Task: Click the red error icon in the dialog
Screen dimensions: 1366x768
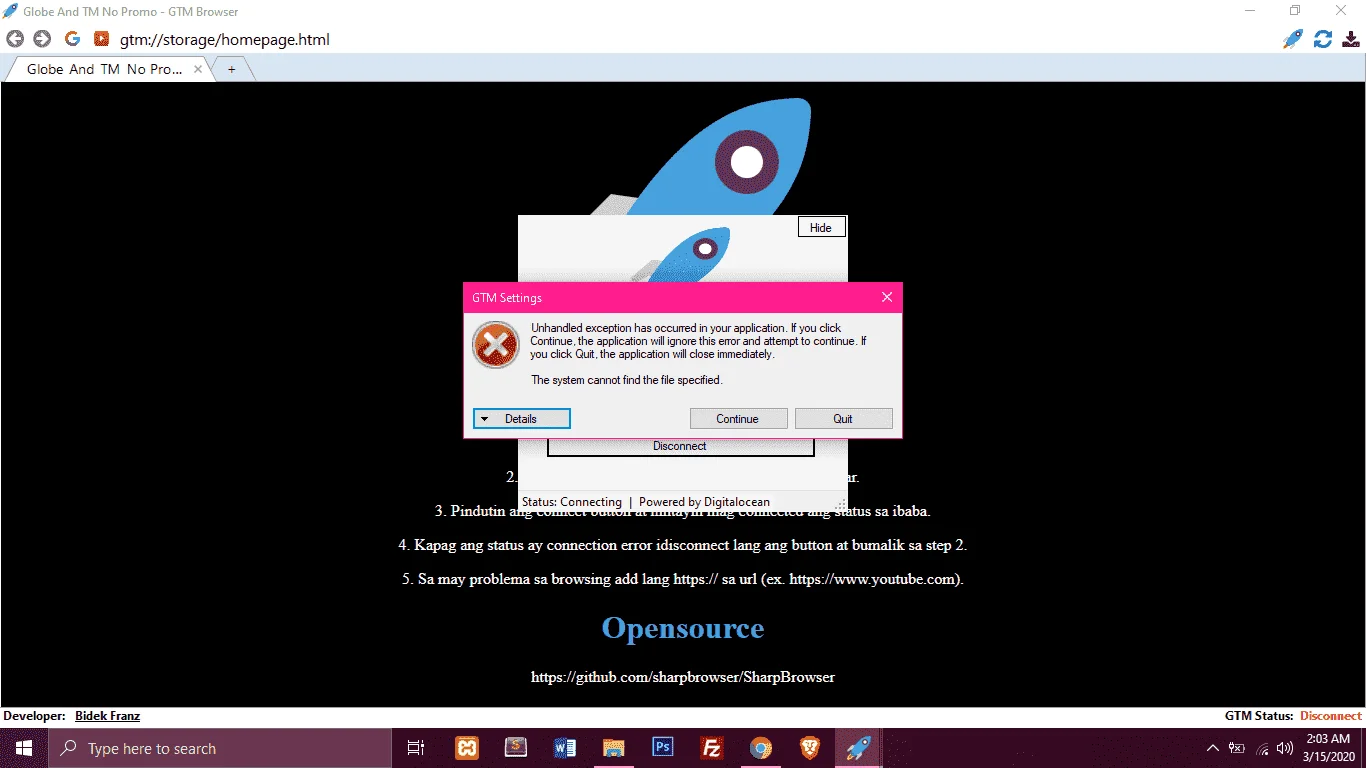Action: coord(495,345)
